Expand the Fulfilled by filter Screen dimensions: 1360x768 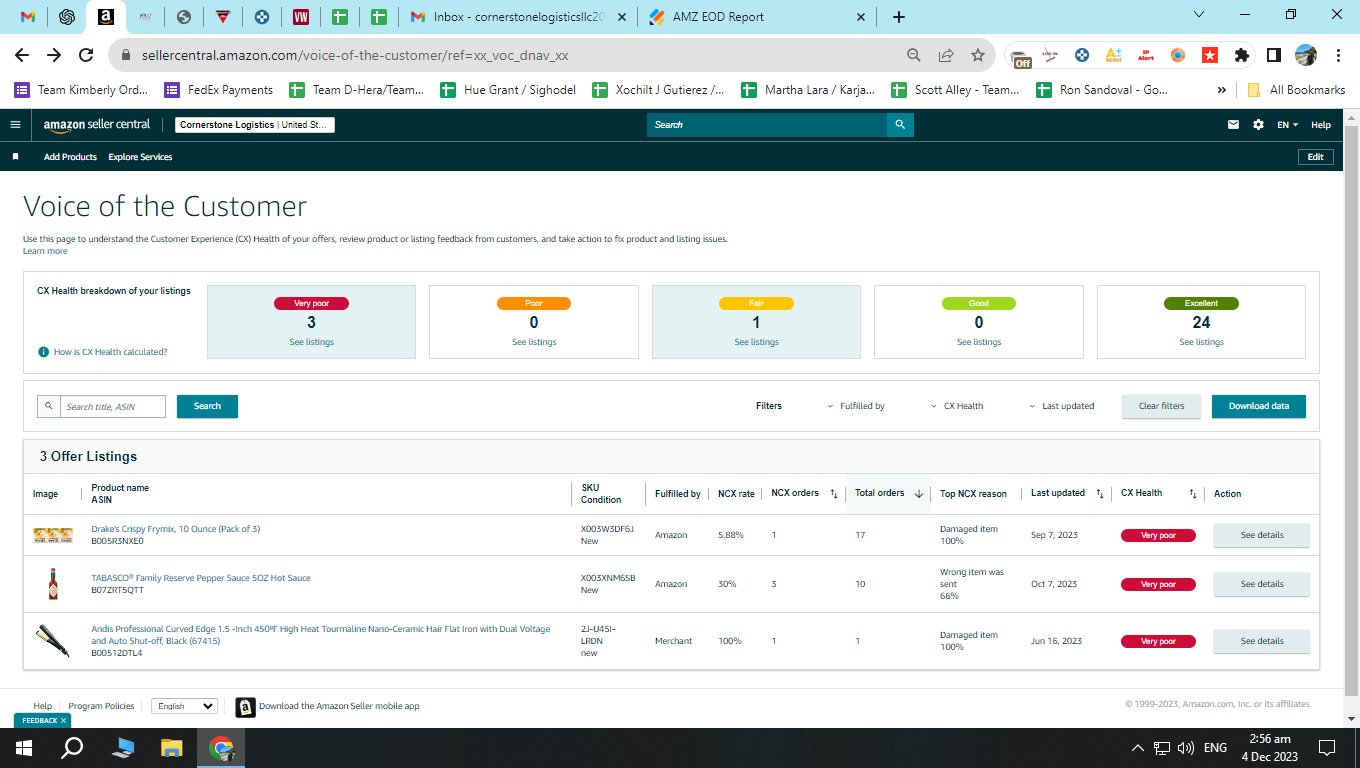pos(857,406)
